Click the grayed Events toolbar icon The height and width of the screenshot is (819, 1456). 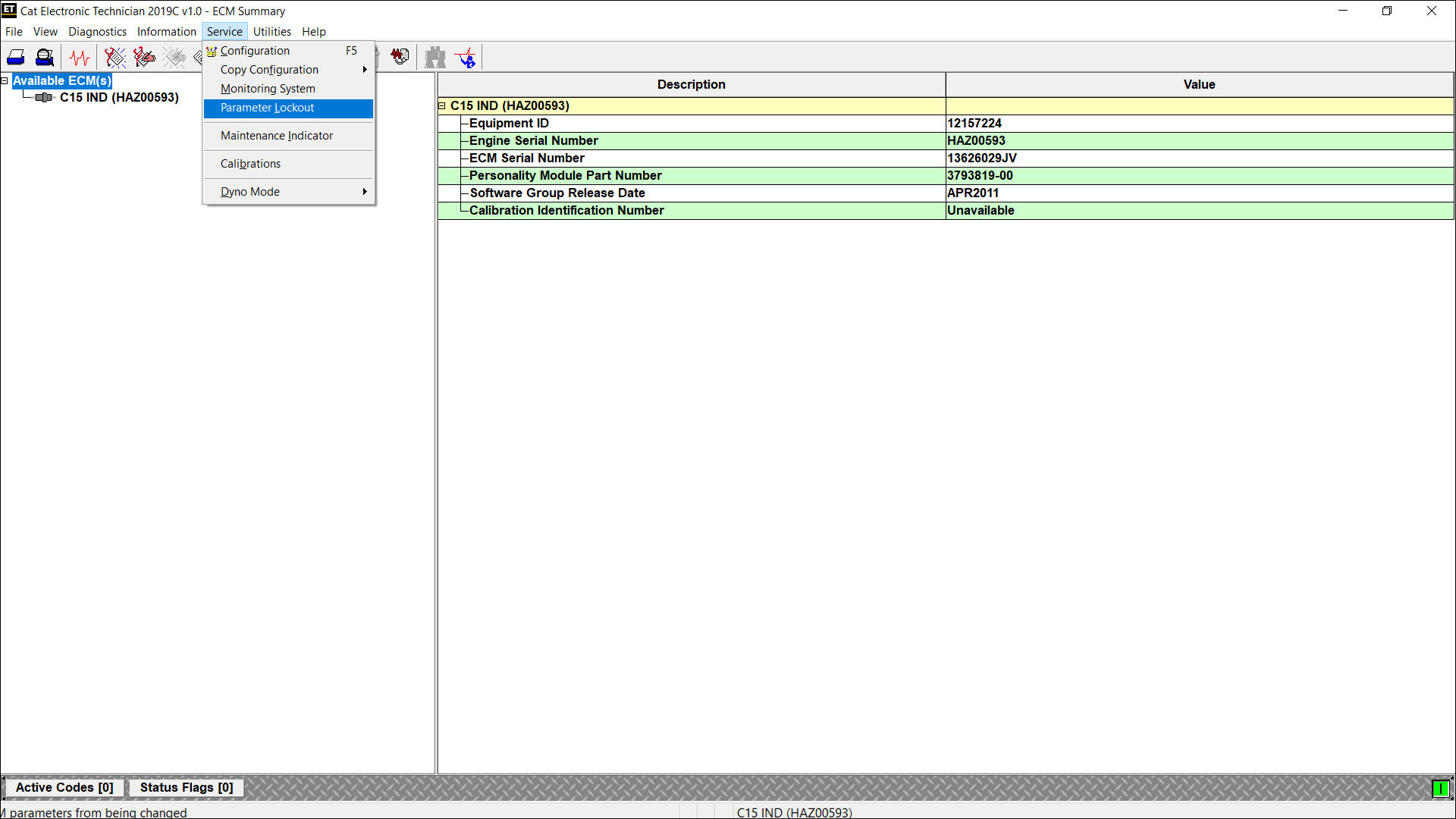(174, 58)
